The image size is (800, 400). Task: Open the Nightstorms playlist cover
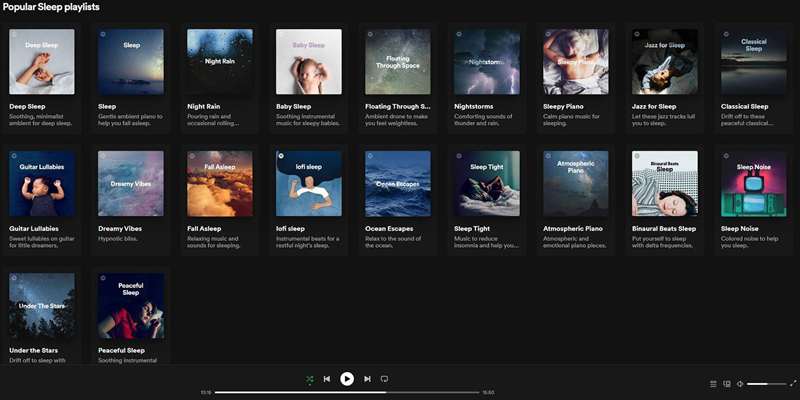click(487, 62)
